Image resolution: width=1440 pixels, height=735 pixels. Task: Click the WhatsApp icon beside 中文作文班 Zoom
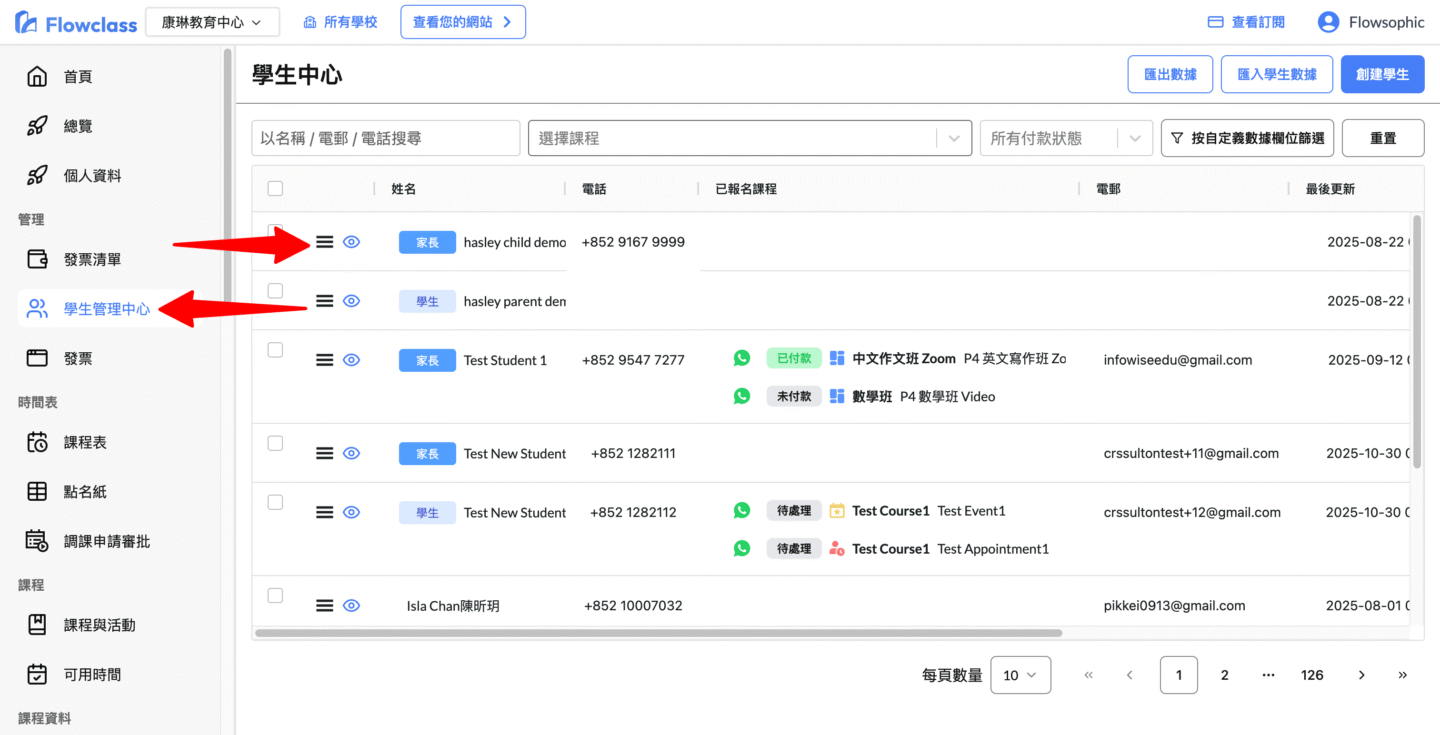coord(741,358)
